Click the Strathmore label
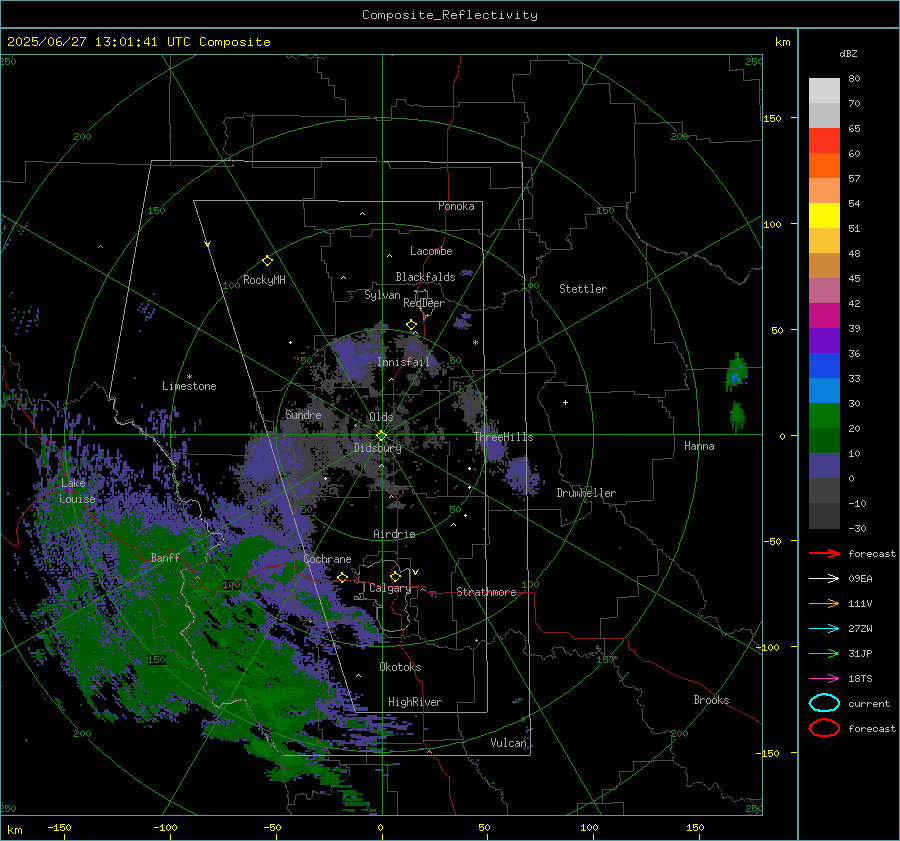The height and width of the screenshot is (841, 900). tap(486, 592)
